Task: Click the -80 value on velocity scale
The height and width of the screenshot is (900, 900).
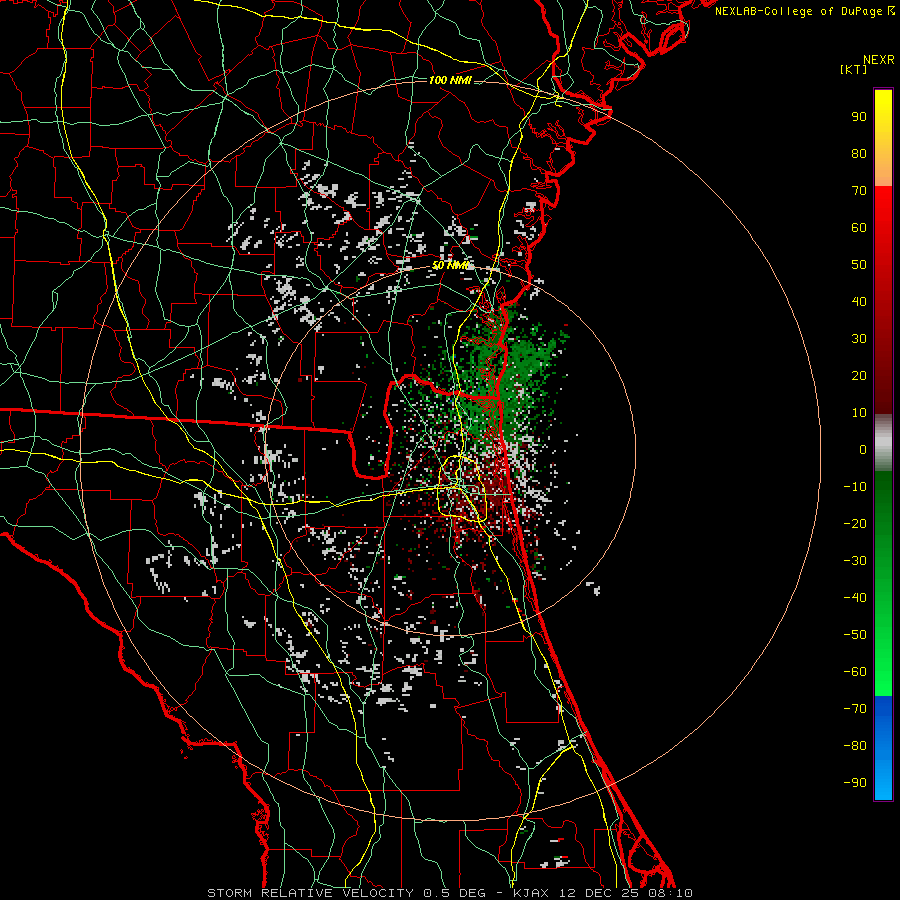Action: [x=855, y=746]
